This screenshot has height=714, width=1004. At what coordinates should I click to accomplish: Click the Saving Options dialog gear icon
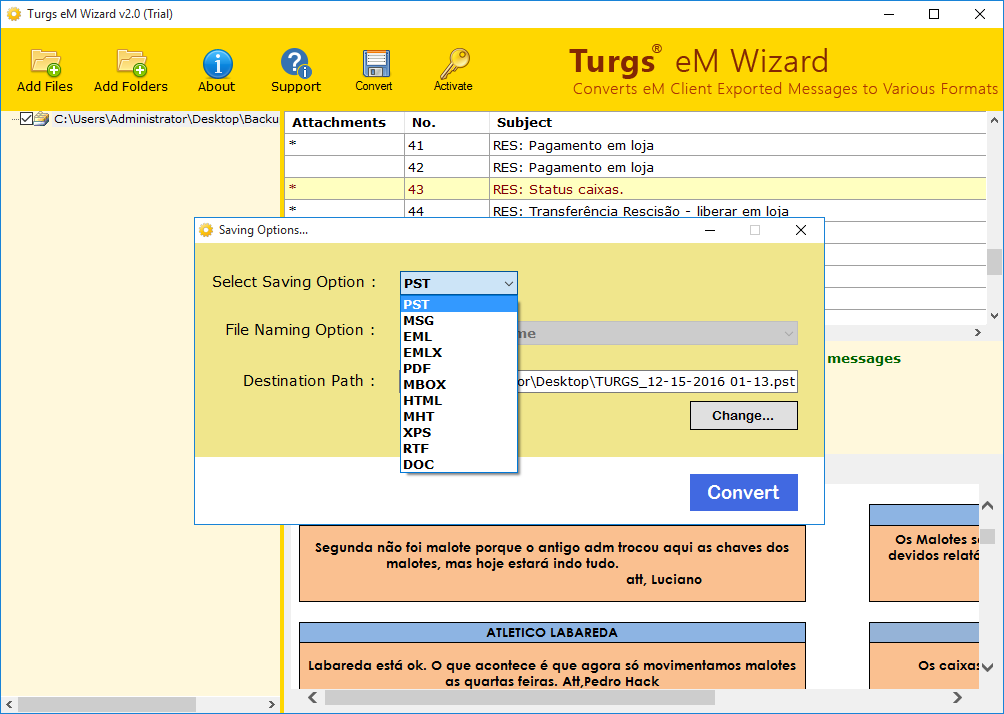[x=206, y=230]
